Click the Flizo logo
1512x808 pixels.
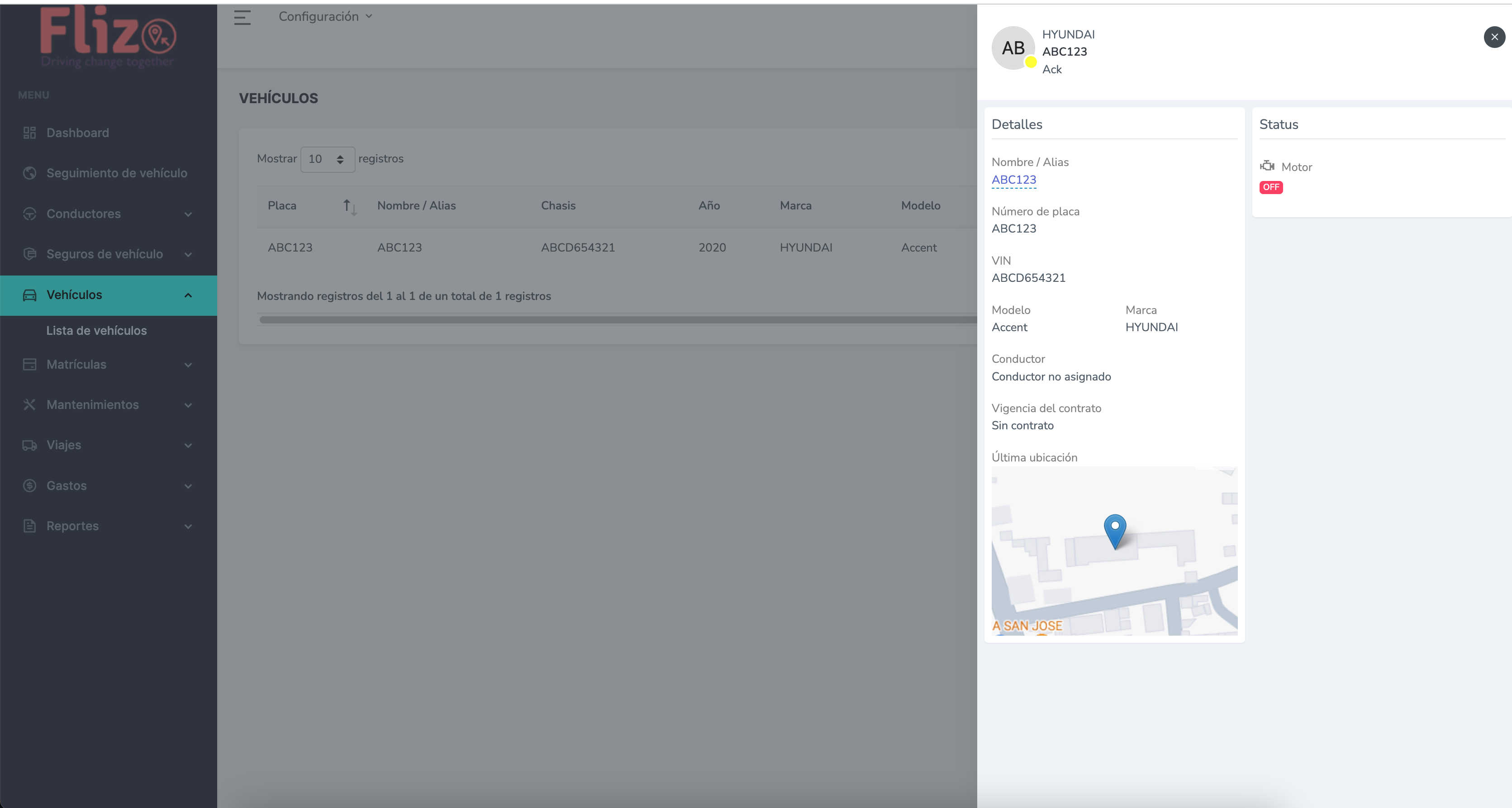tap(108, 36)
